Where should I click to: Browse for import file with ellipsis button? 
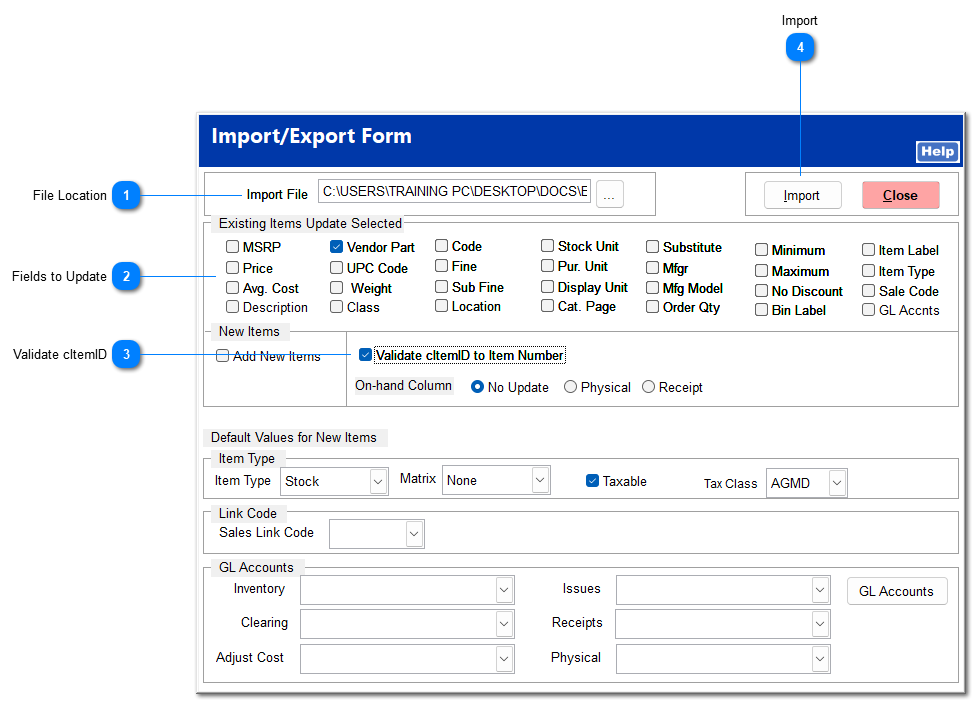[609, 195]
